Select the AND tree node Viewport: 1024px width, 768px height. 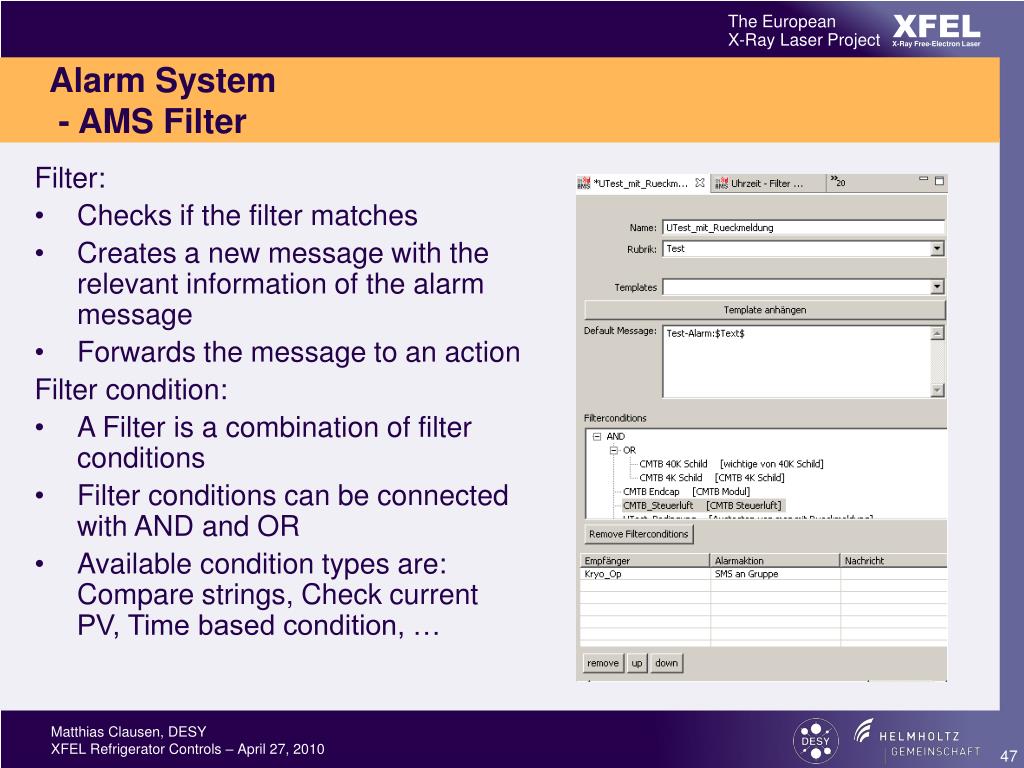pos(615,436)
